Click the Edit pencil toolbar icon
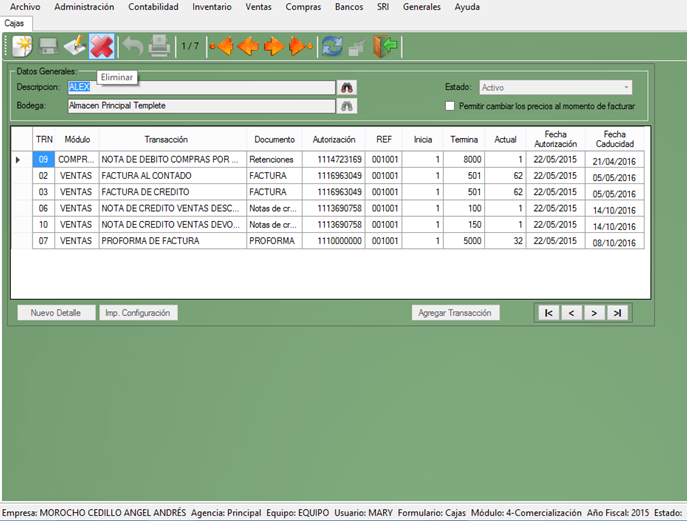Viewport: 687px width, 521px height. pos(74,46)
